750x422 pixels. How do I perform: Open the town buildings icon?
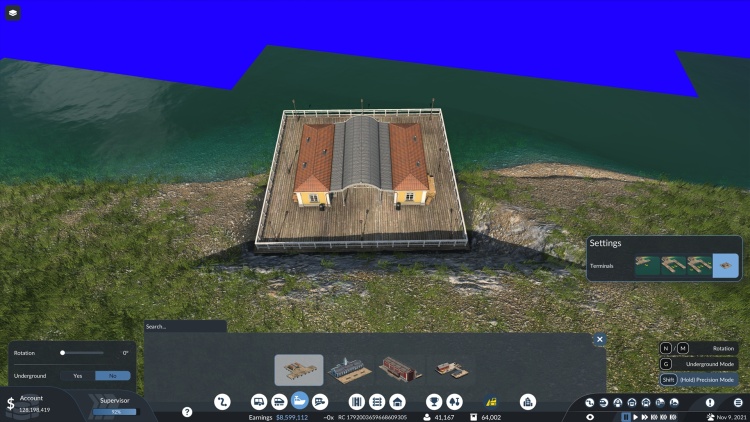tap(528, 402)
